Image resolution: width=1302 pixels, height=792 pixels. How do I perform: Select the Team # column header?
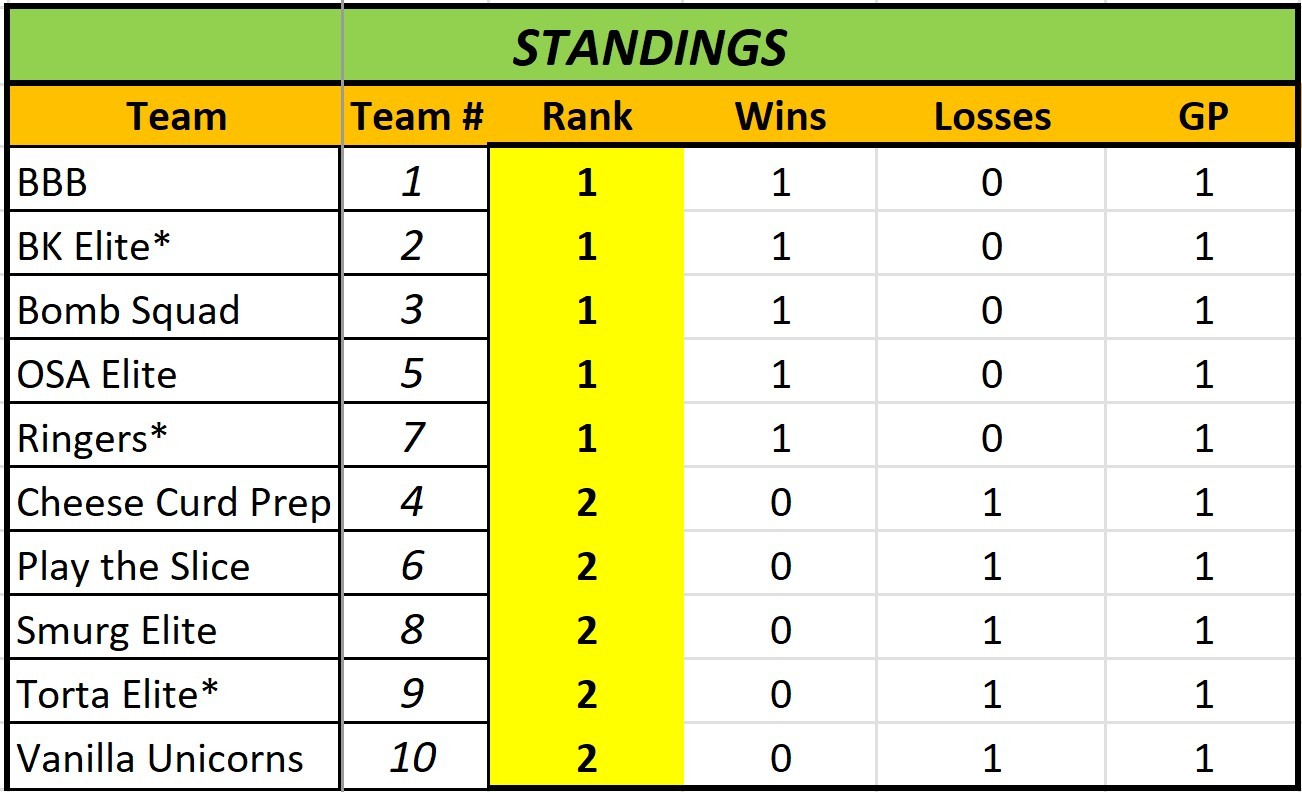point(416,117)
